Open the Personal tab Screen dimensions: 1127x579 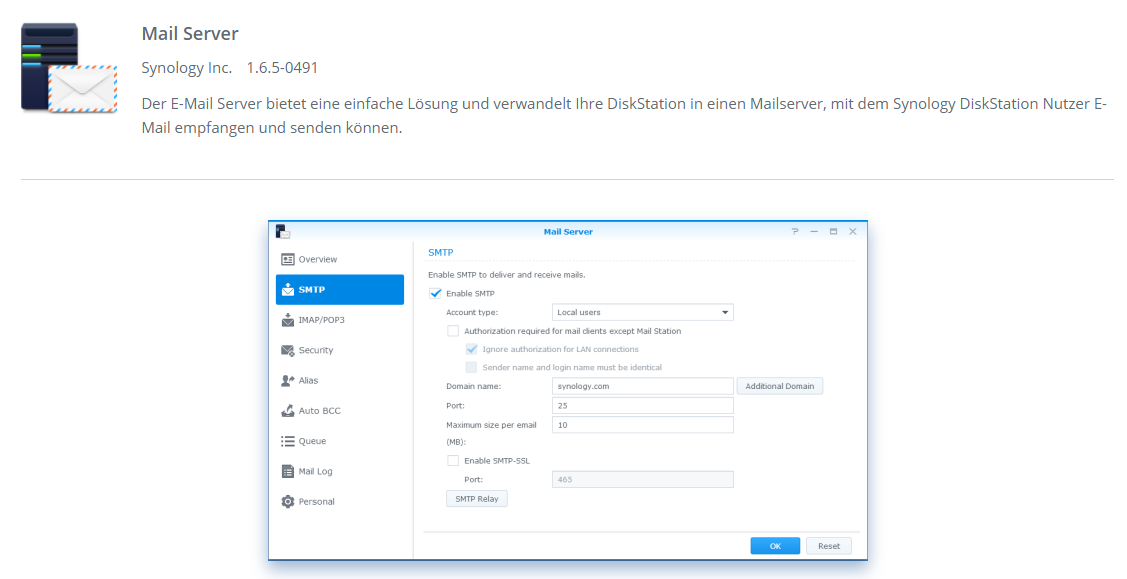pos(340,501)
